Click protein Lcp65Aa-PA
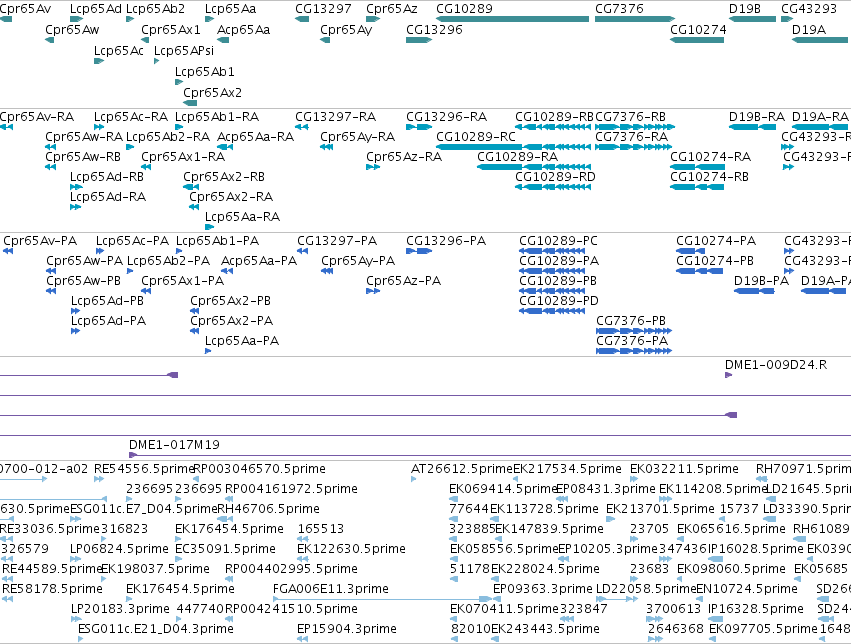 point(242,341)
